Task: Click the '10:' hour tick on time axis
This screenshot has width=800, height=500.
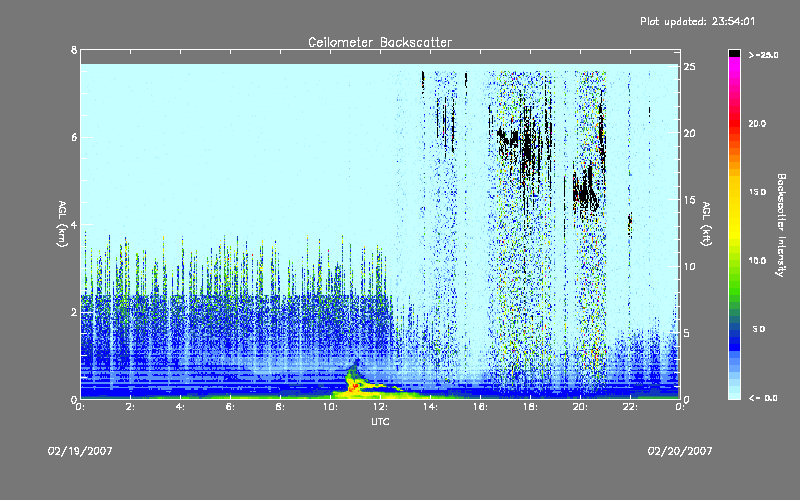Action: point(330,407)
